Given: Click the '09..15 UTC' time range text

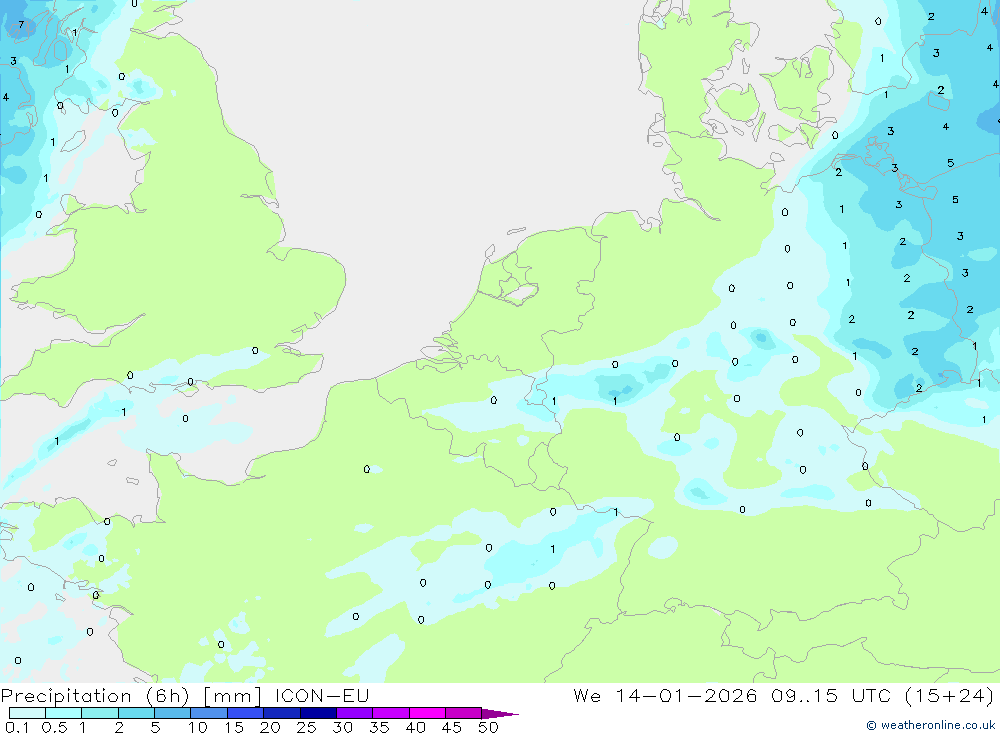Looking at the screenshot, I should [x=830, y=695].
